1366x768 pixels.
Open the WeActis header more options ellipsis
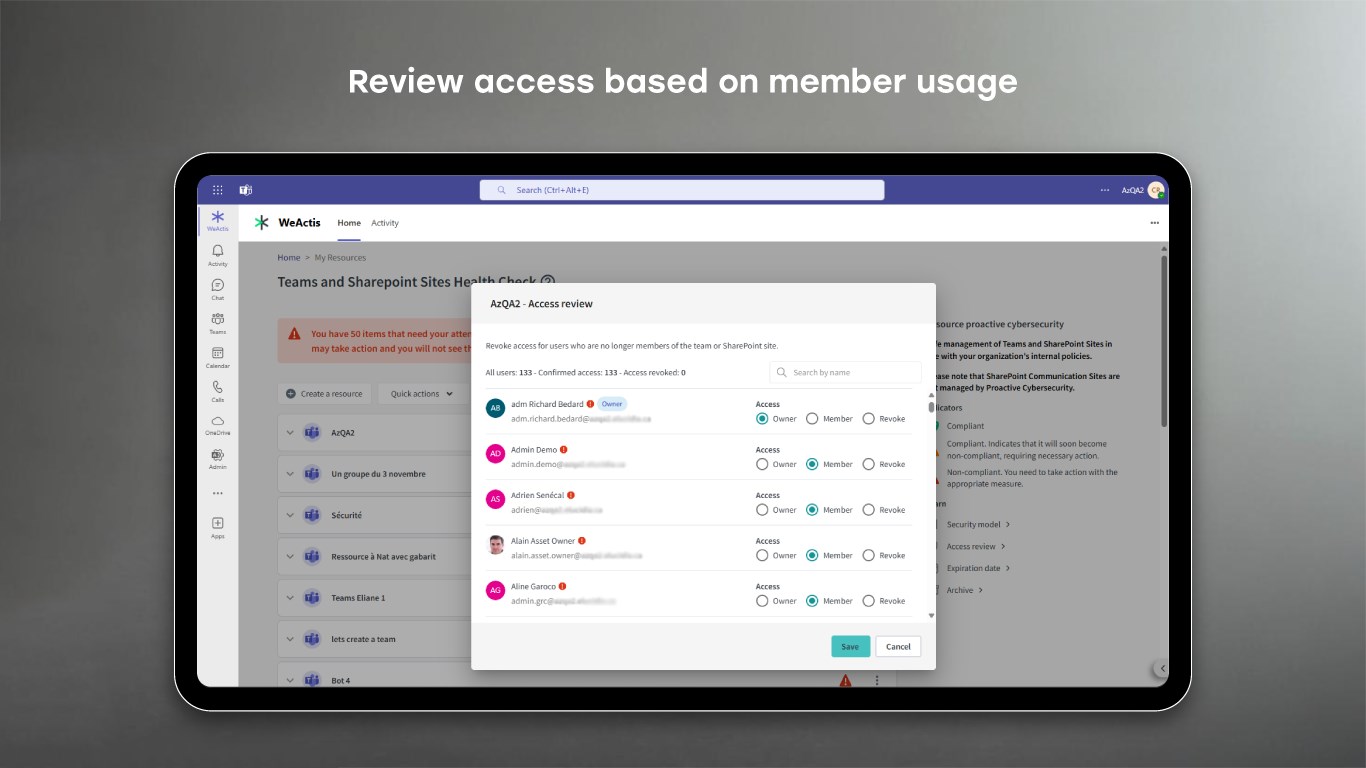click(1154, 223)
